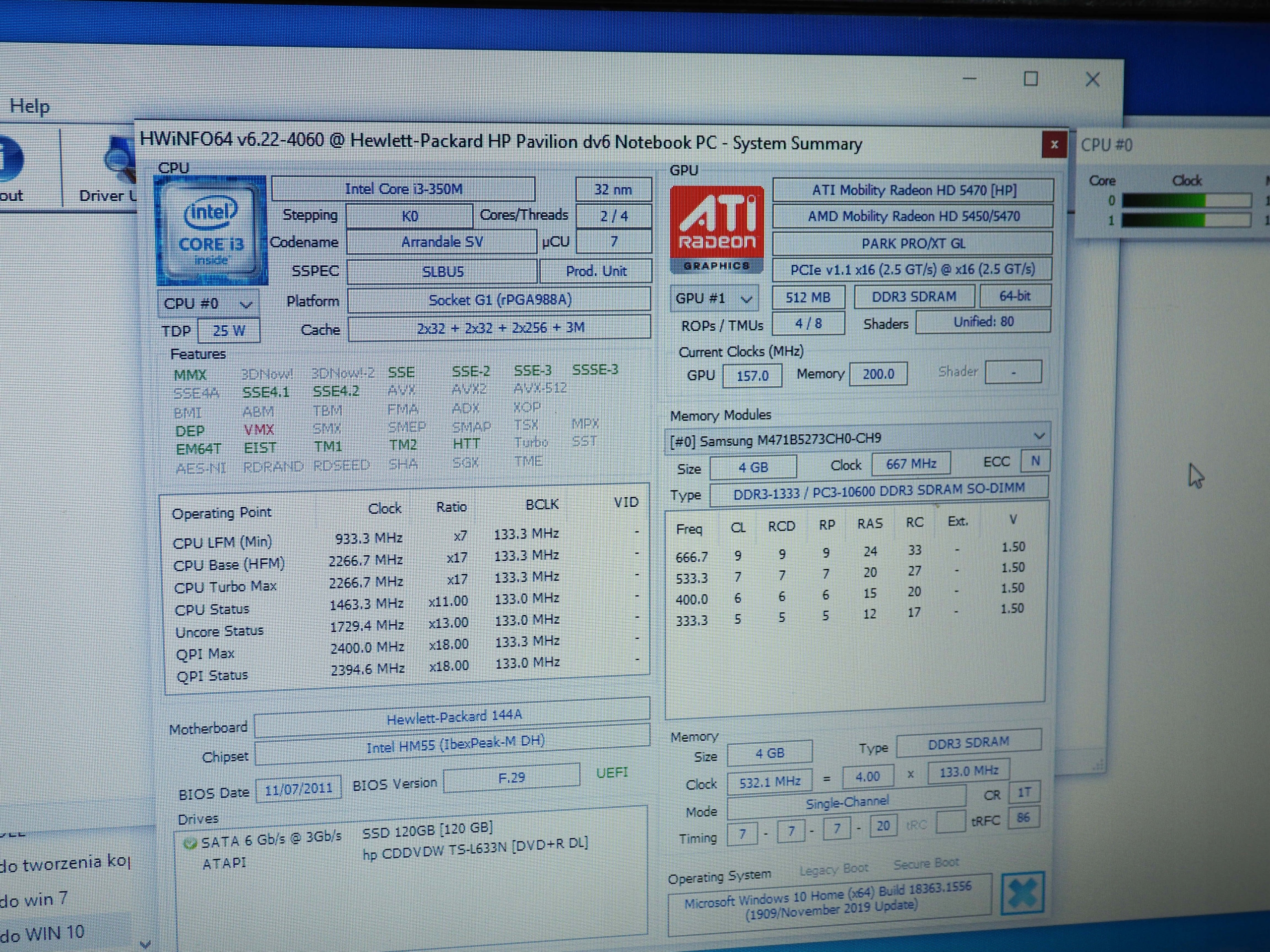Image resolution: width=1270 pixels, height=952 pixels.
Task: Click the Codename Arrandale SV field
Action: [442, 241]
